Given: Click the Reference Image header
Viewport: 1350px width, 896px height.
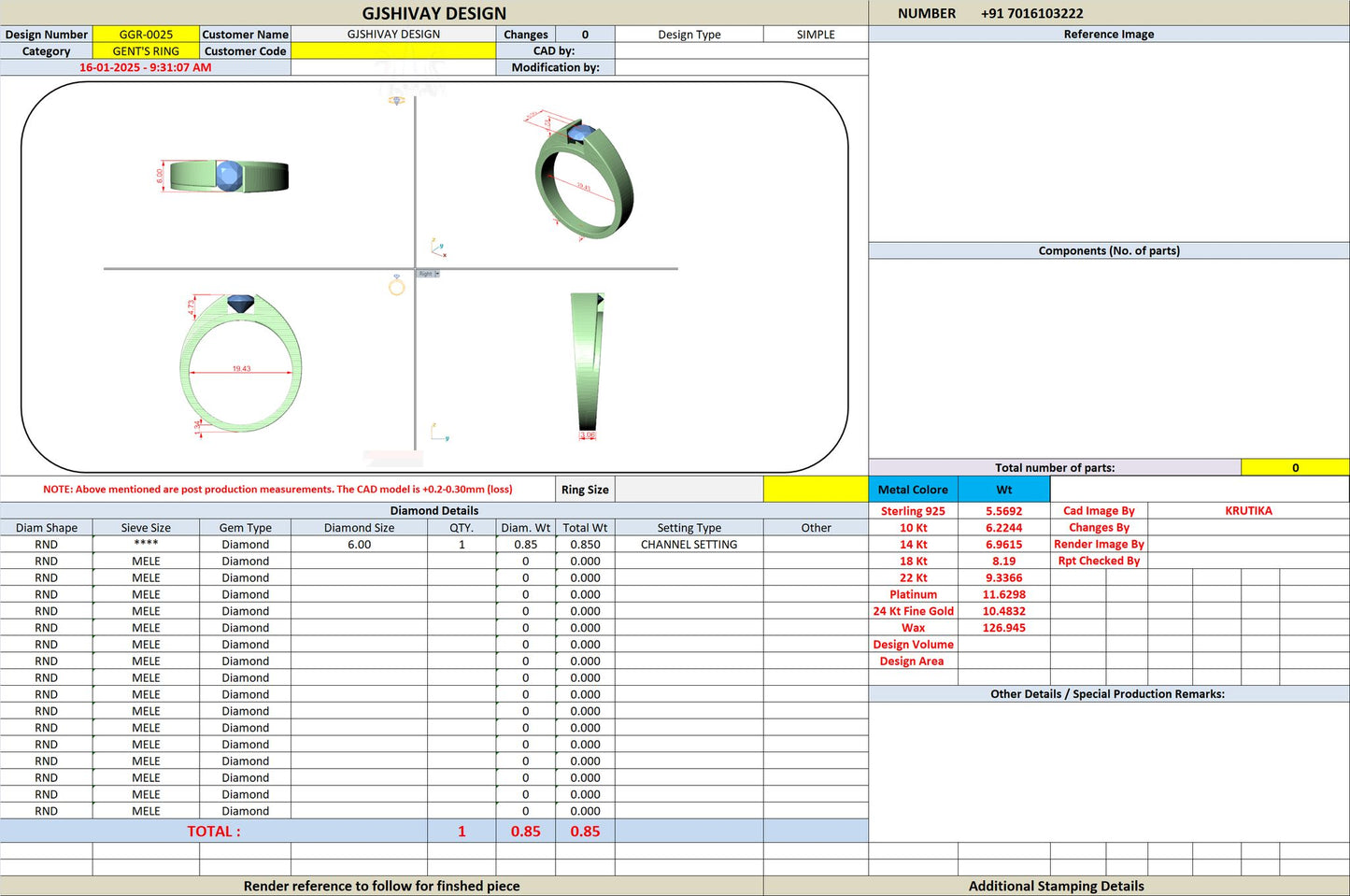Looking at the screenshot, I should (1109, 35).
